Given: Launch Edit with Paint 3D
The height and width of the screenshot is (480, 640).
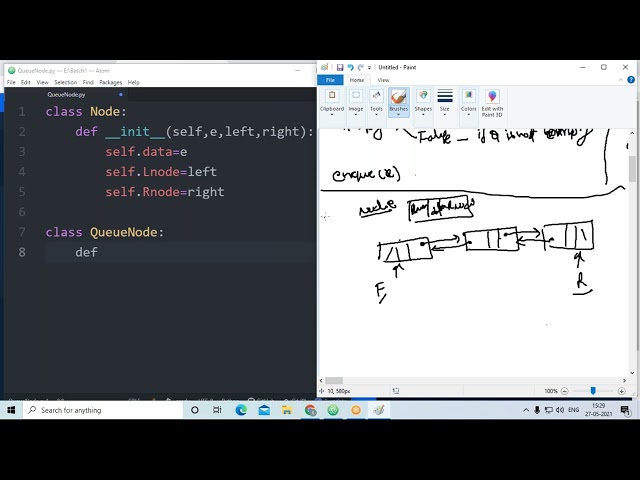Looking at the screenshot, I should click(492, 102).
